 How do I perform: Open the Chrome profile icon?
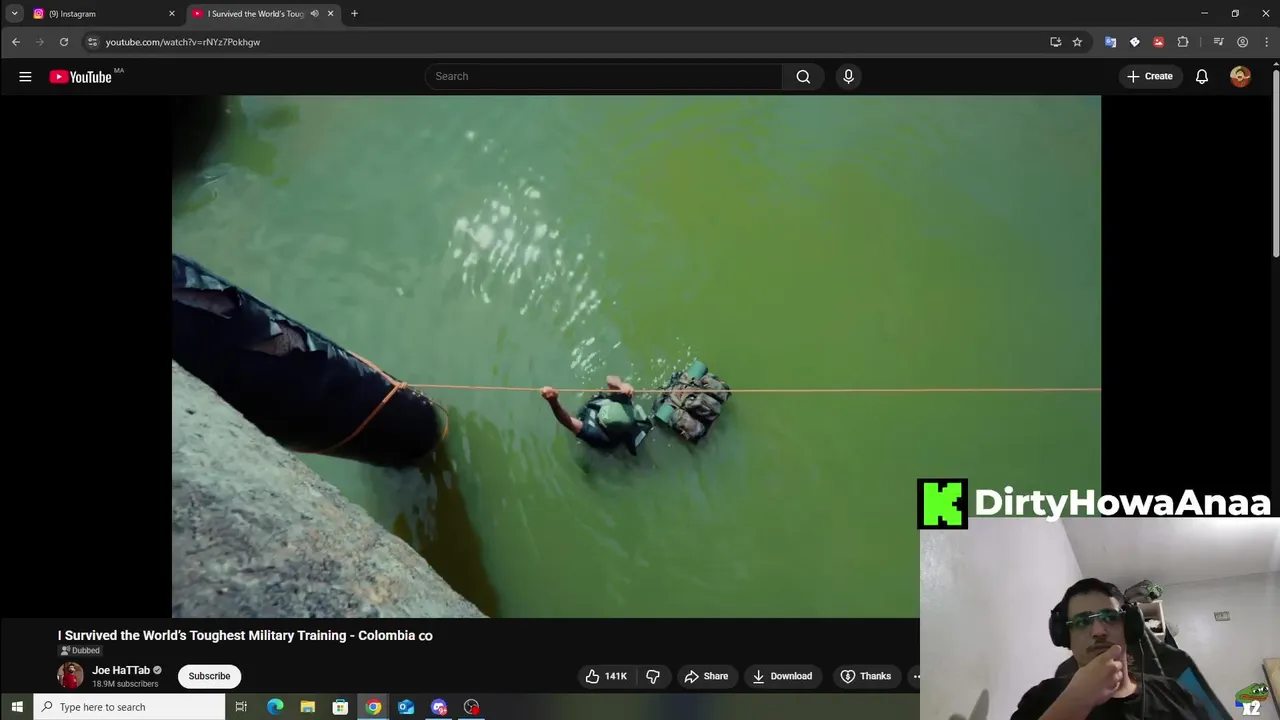pyautogui.click(x=1242, y=42)
